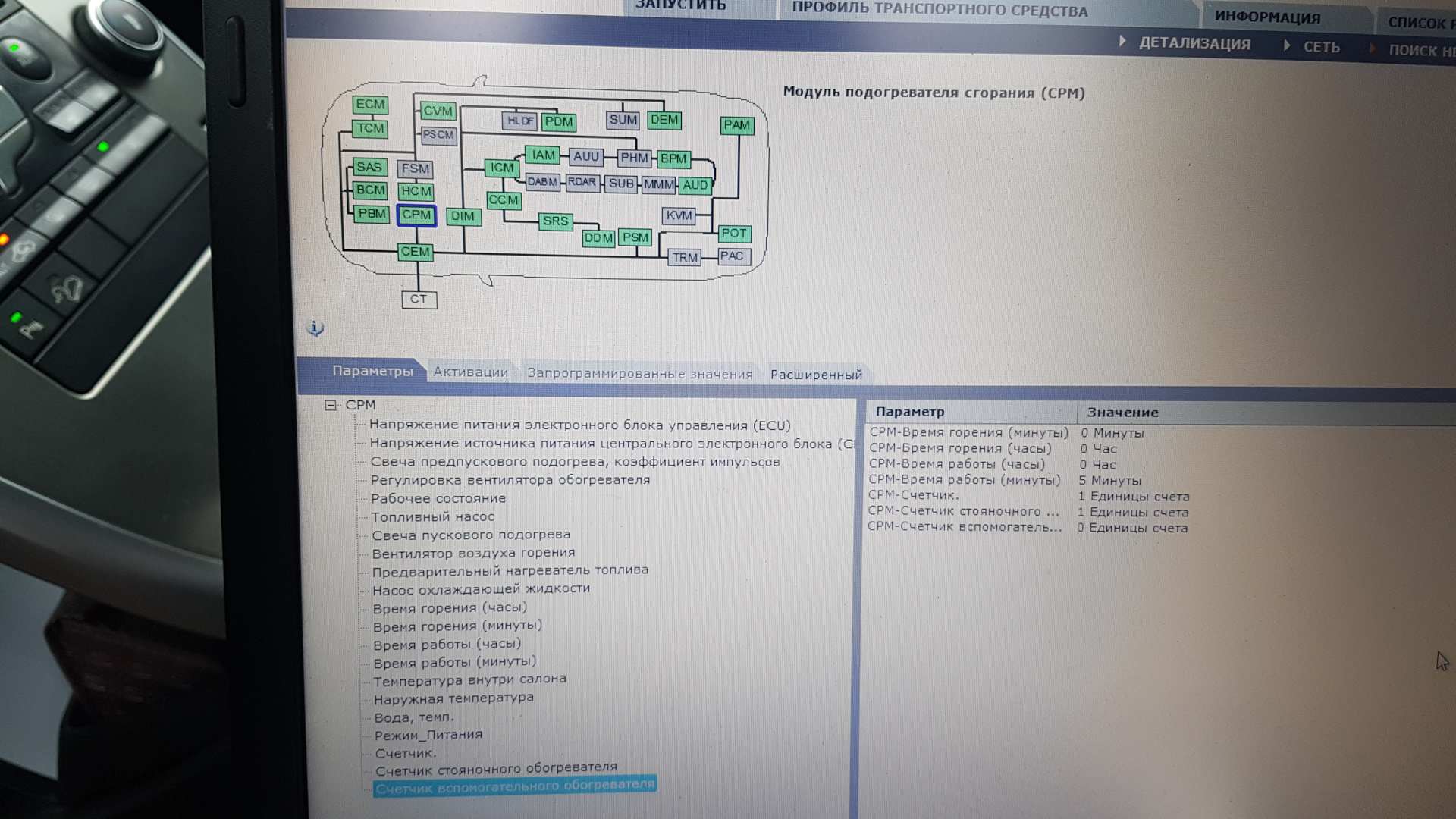The width and height of the screenshot is (1456, 819).
Task: Click the ICM module box
Action: click(x=501, y=168)
